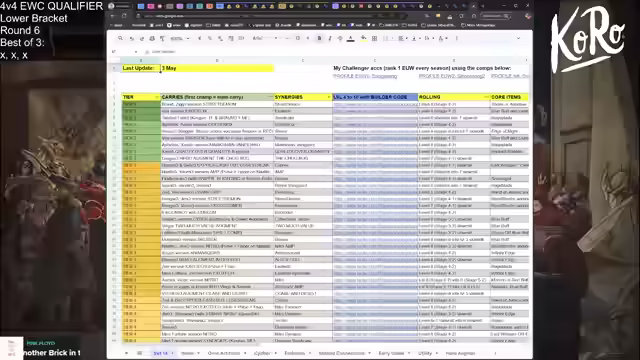Click cell containing 'Last Update:'
Screen dimensions: 640x360
point(141,68)
